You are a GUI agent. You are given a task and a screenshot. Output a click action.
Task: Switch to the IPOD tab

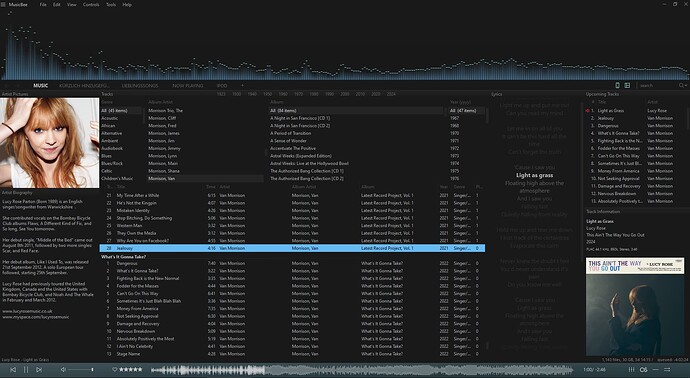222,85
